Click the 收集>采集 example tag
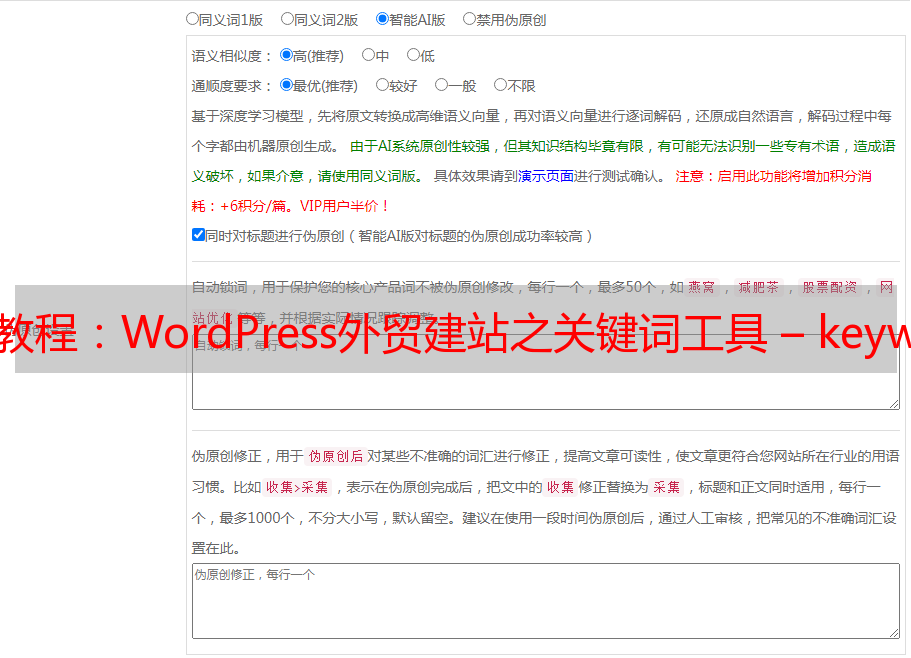Image resolution: width=911 pixels, height=658 pixels. tap(297, 487)
